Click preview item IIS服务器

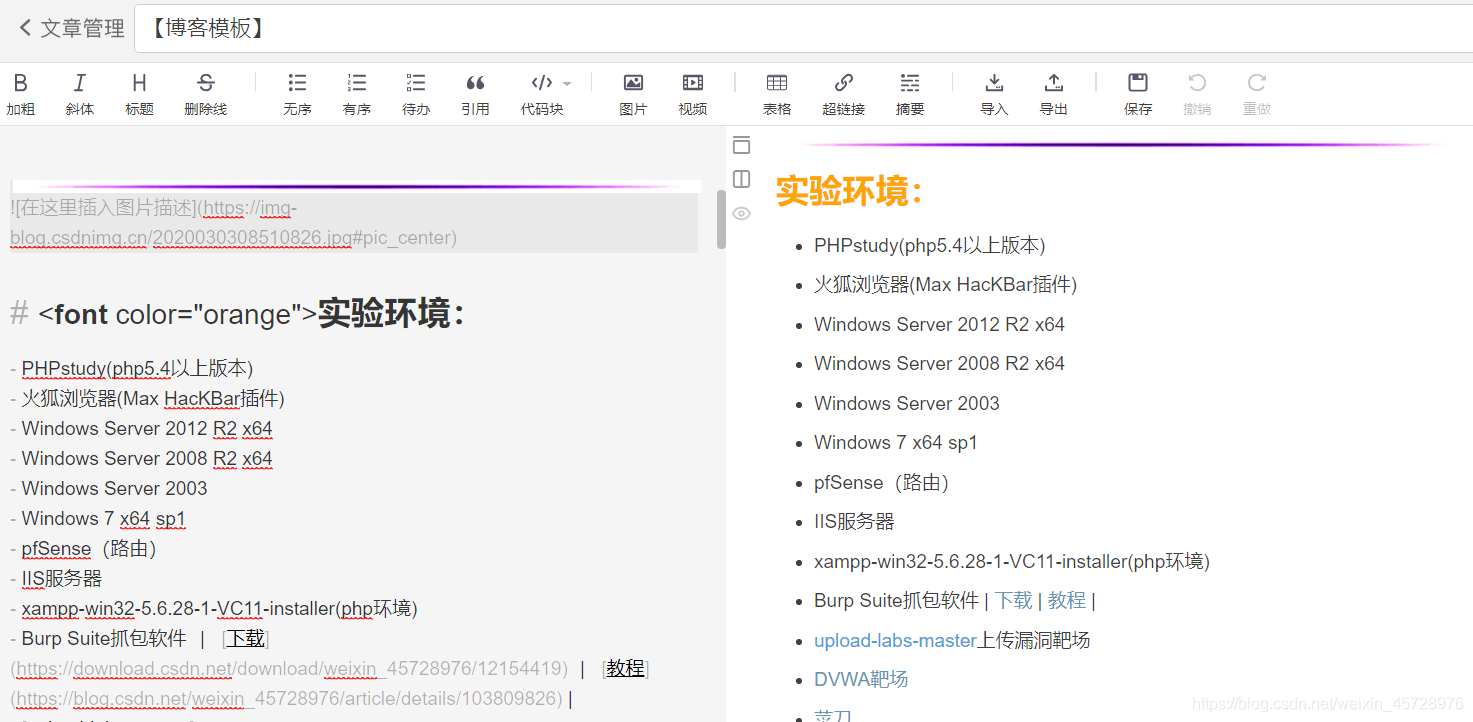854,521
